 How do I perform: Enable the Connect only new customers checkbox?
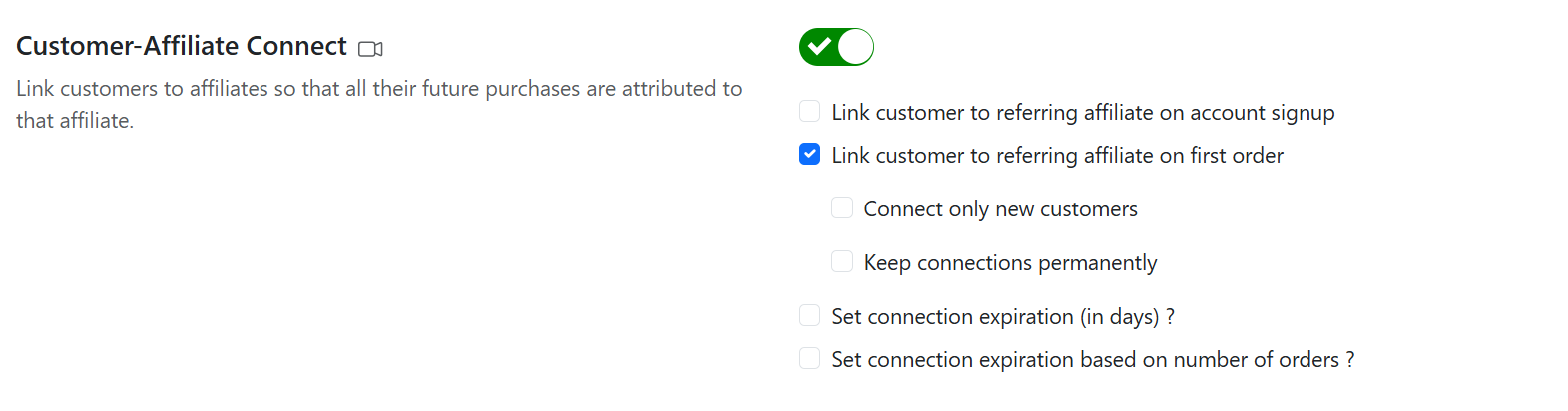[x=842, y=207]
